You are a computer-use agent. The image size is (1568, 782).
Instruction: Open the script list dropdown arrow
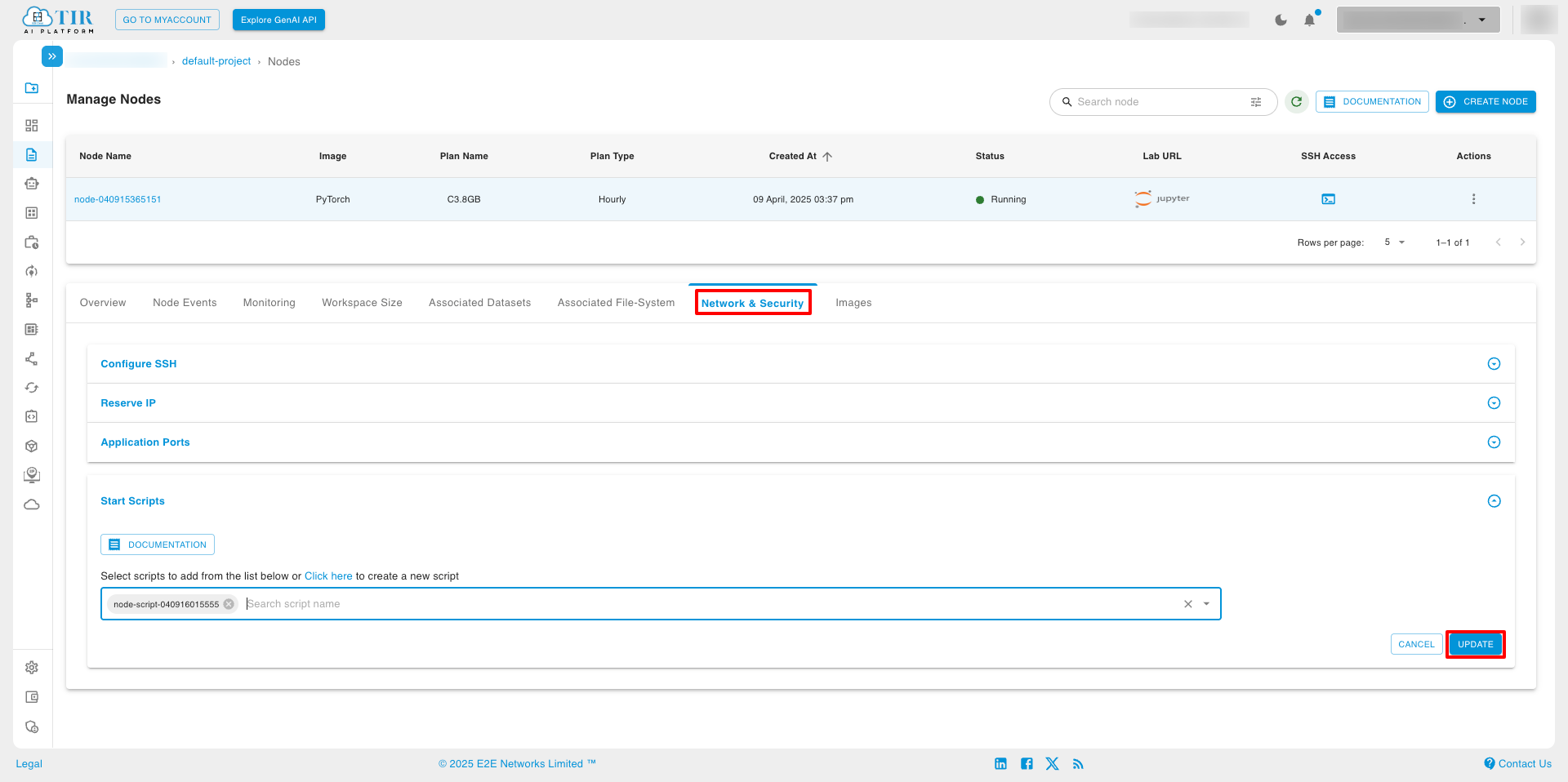[1206, 604]
